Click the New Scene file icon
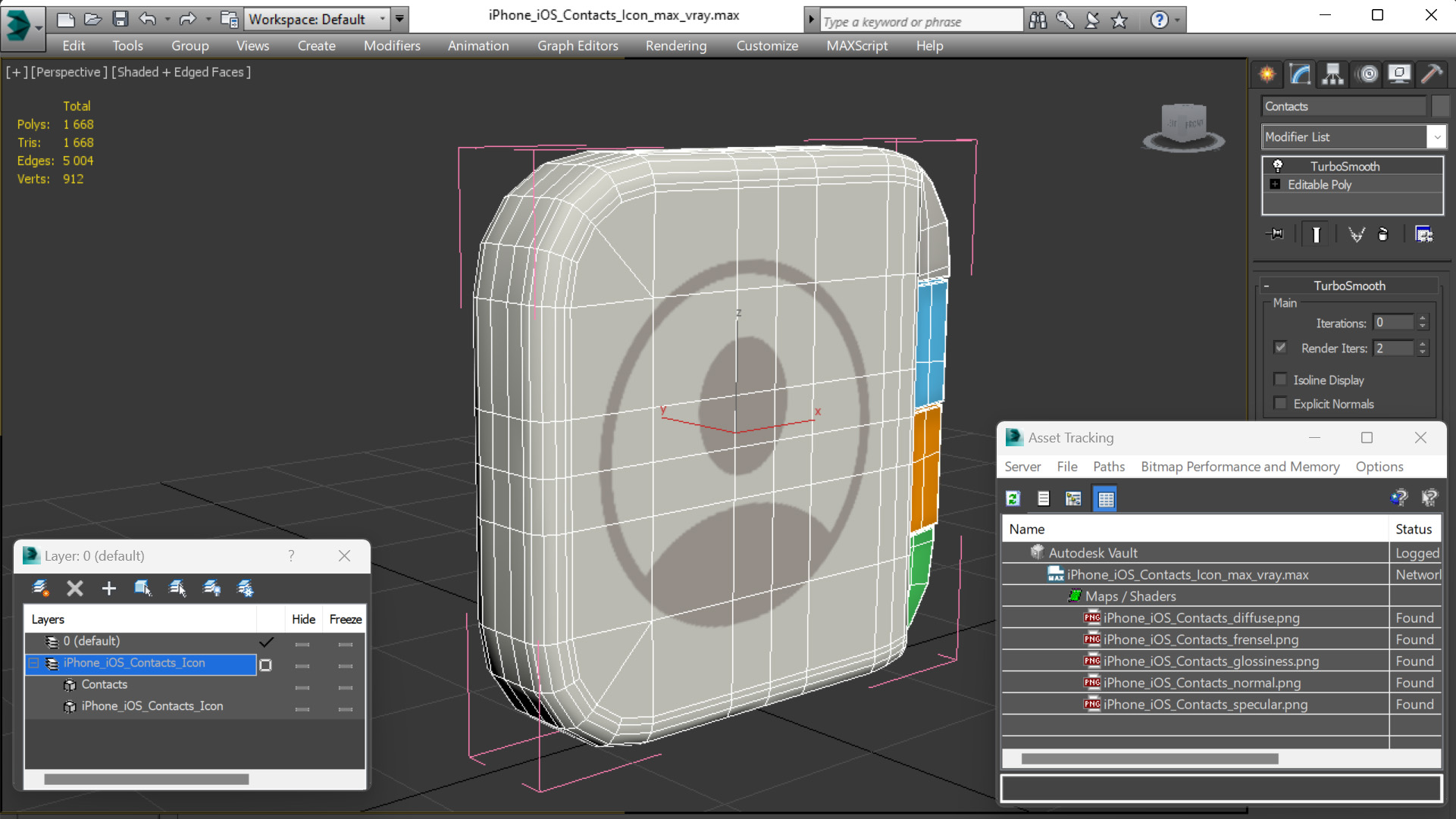This screenshot has height=819, width=1456. tap(66, 19)
